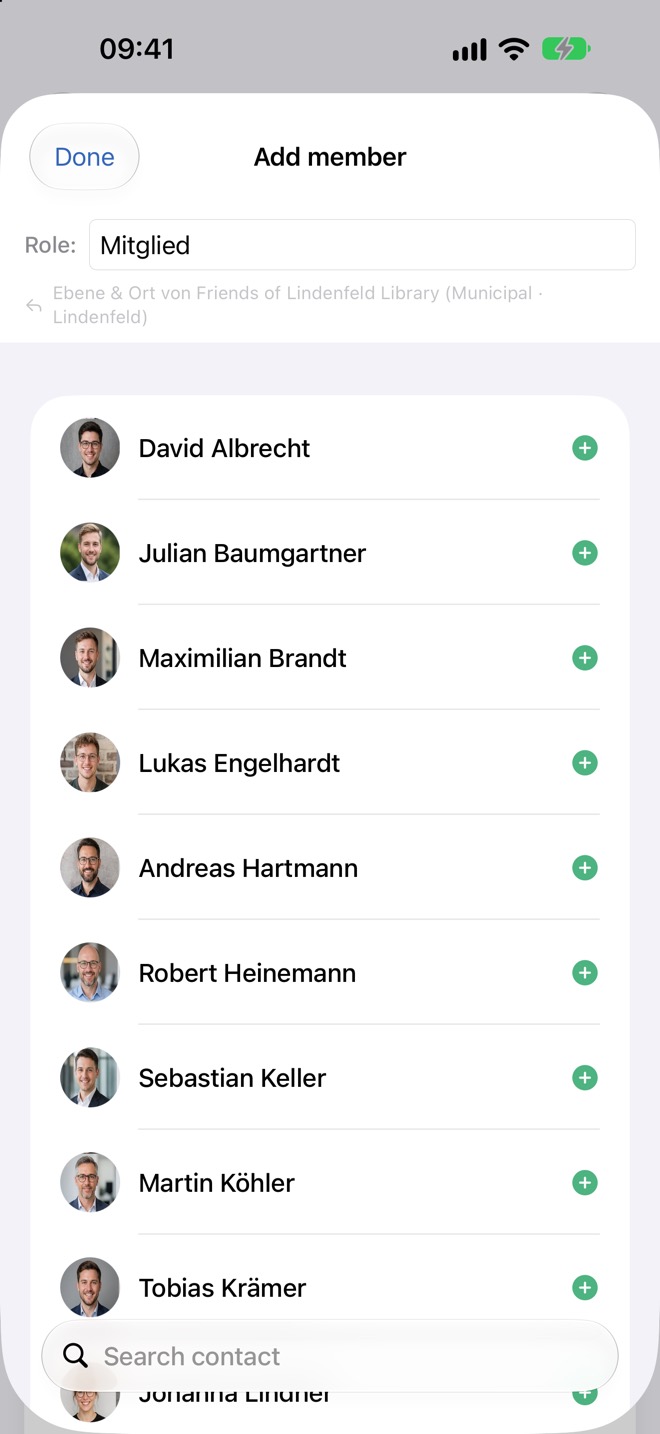Image resolution: width=660 pixels, height=1434 pixels.
Task: Tap the plus icon beside Julian Baumgartner
Action: coord(585,553)
